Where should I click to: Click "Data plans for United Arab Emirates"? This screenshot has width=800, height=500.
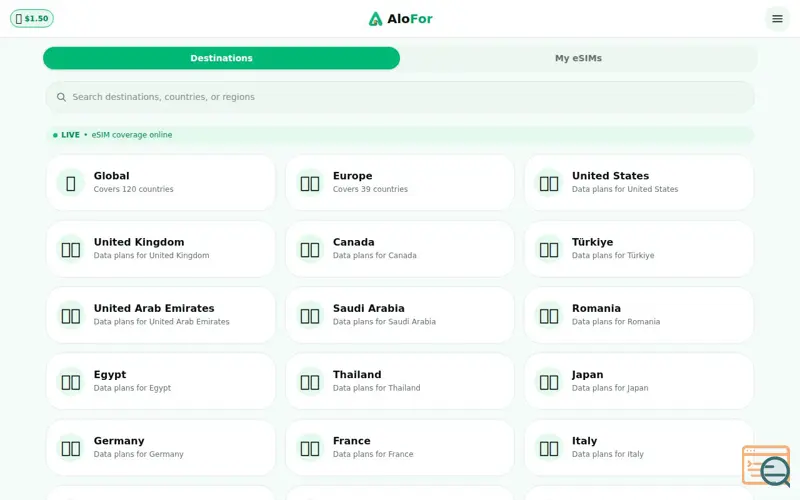coord(162,322)
